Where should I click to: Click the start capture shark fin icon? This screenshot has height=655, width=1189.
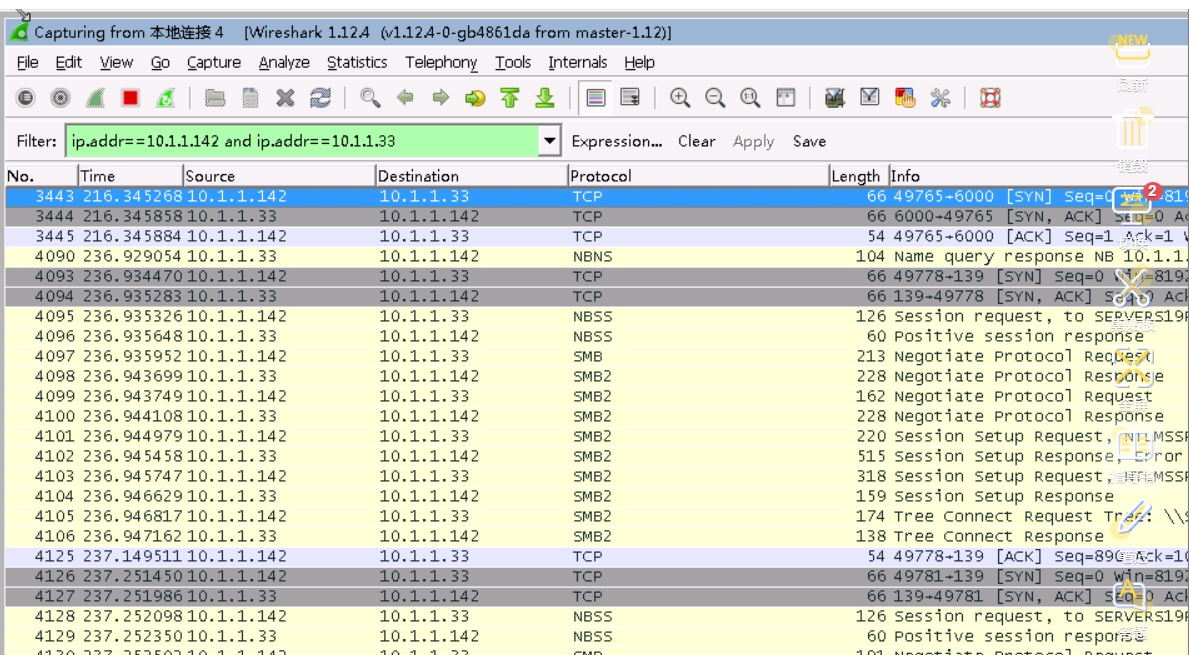pos(96,98)
